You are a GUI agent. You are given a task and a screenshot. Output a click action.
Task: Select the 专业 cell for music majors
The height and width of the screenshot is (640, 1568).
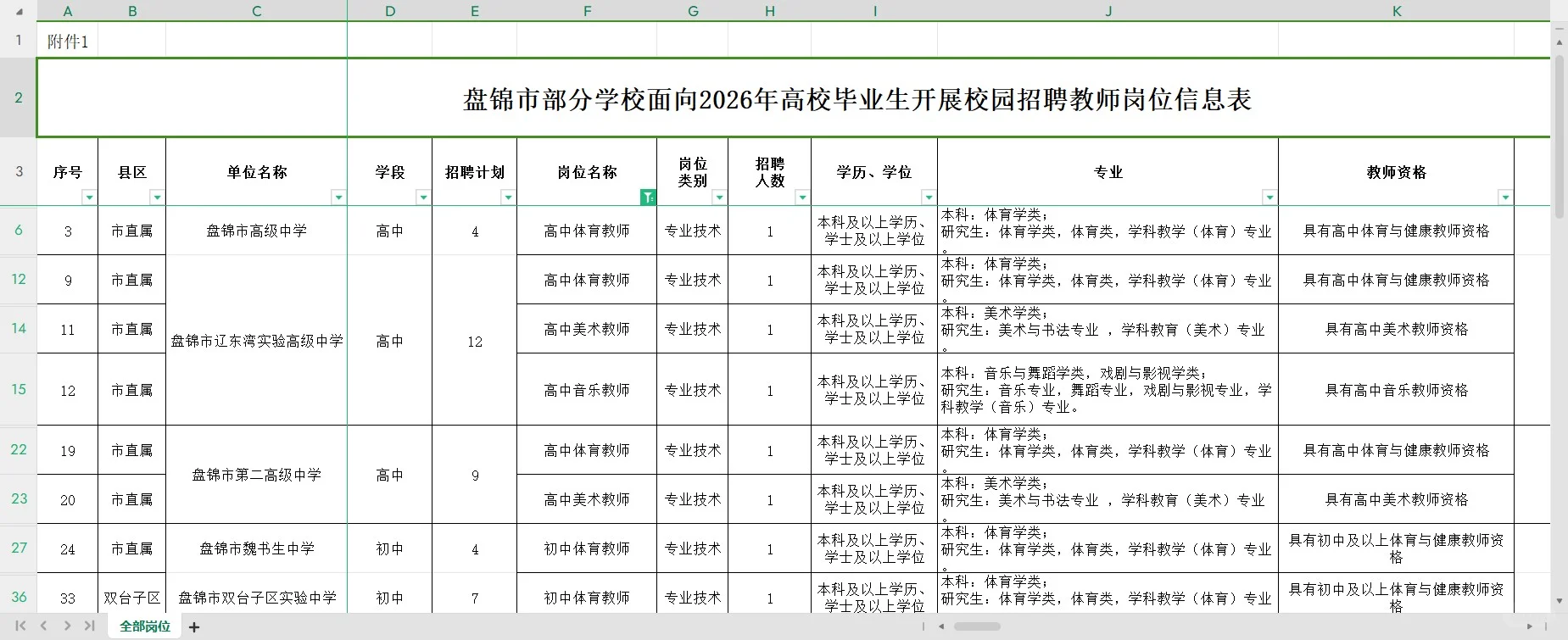tap(1108, 390)
